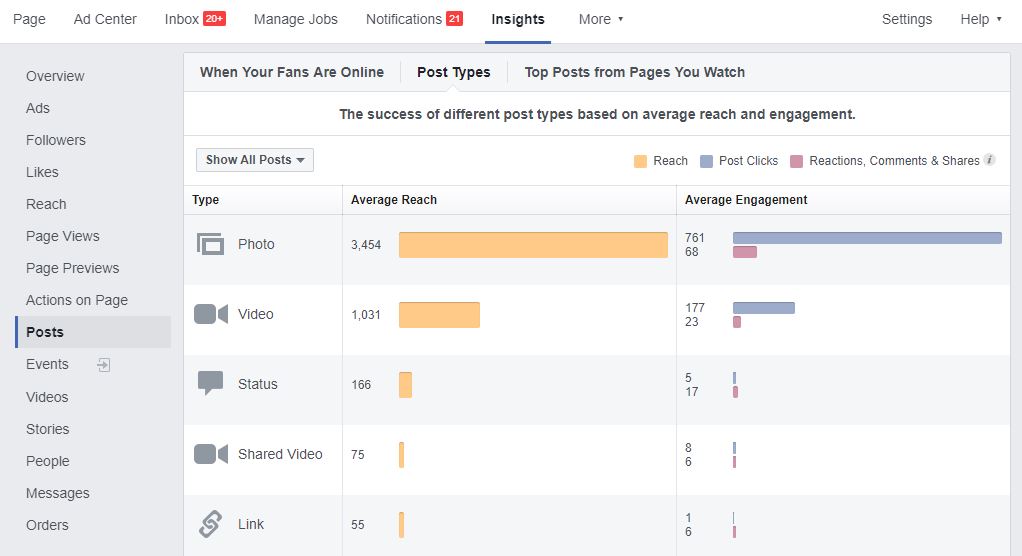Click the Photo post clicks bar
1022x556 pixels.
coord(868,238)
